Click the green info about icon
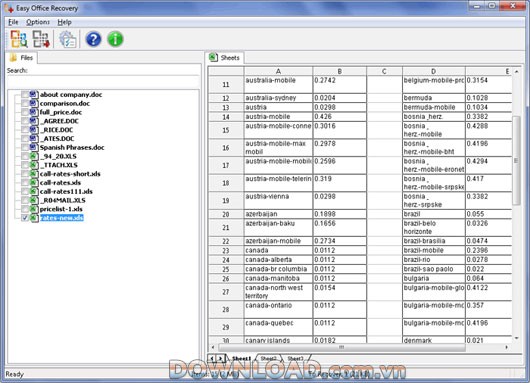The height and width of the screenshot is (383, 530). point(115,39)
